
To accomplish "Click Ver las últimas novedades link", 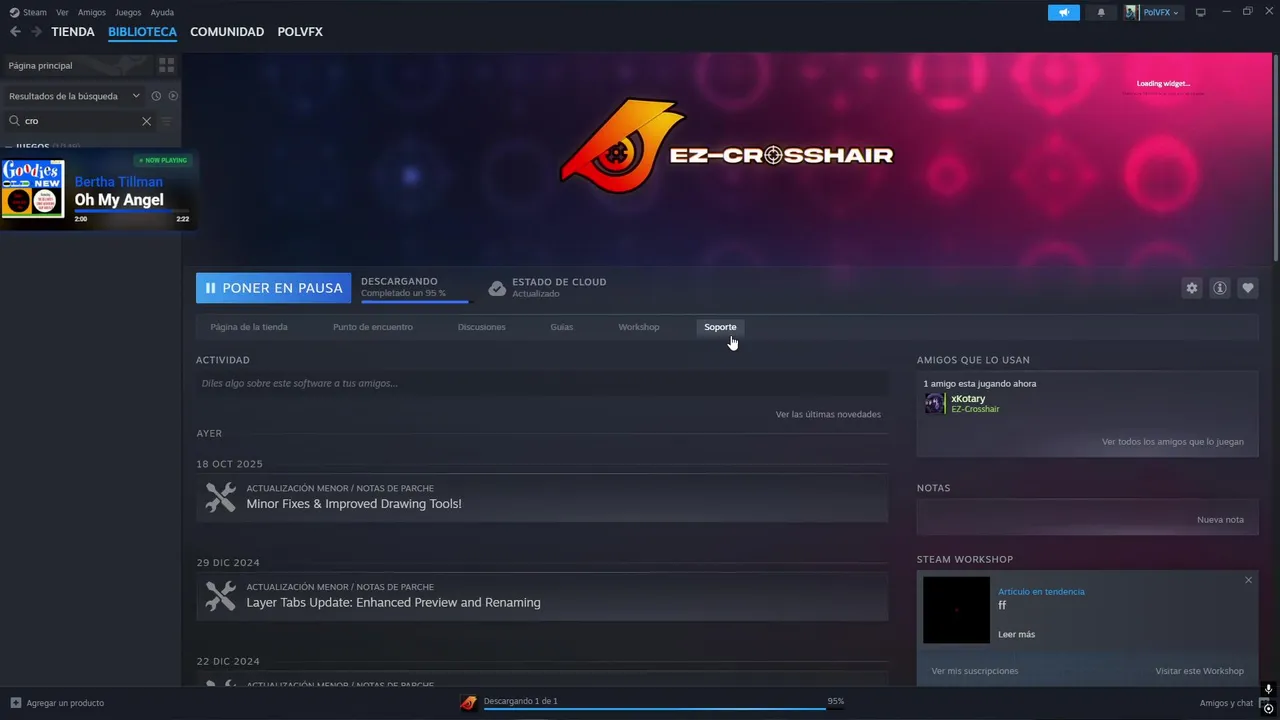I will [828, 414].
